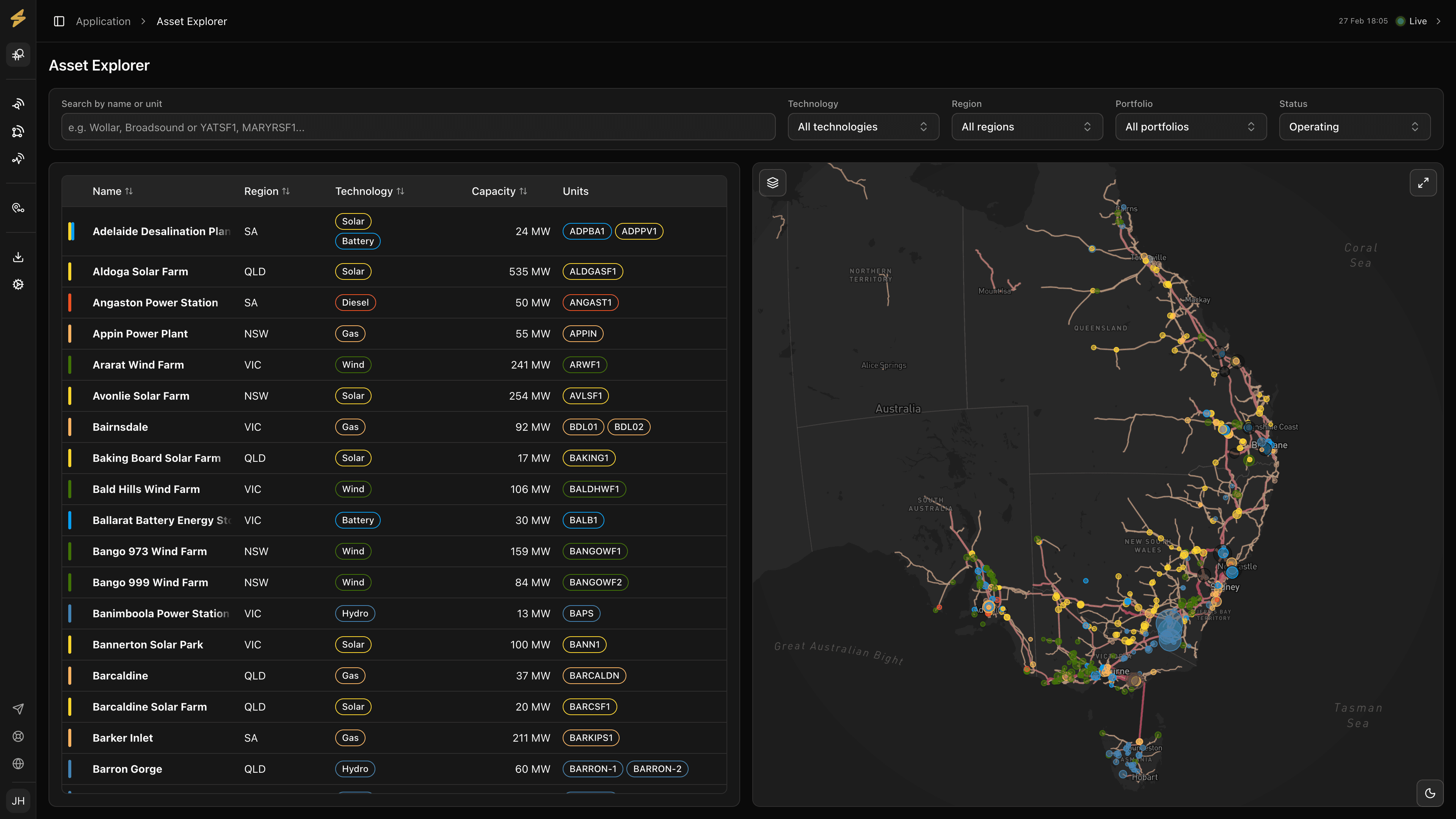Change the Status filter from Operating
Screen dimensions: 1456x819
pyautogui.click(x=1355, y=127)
